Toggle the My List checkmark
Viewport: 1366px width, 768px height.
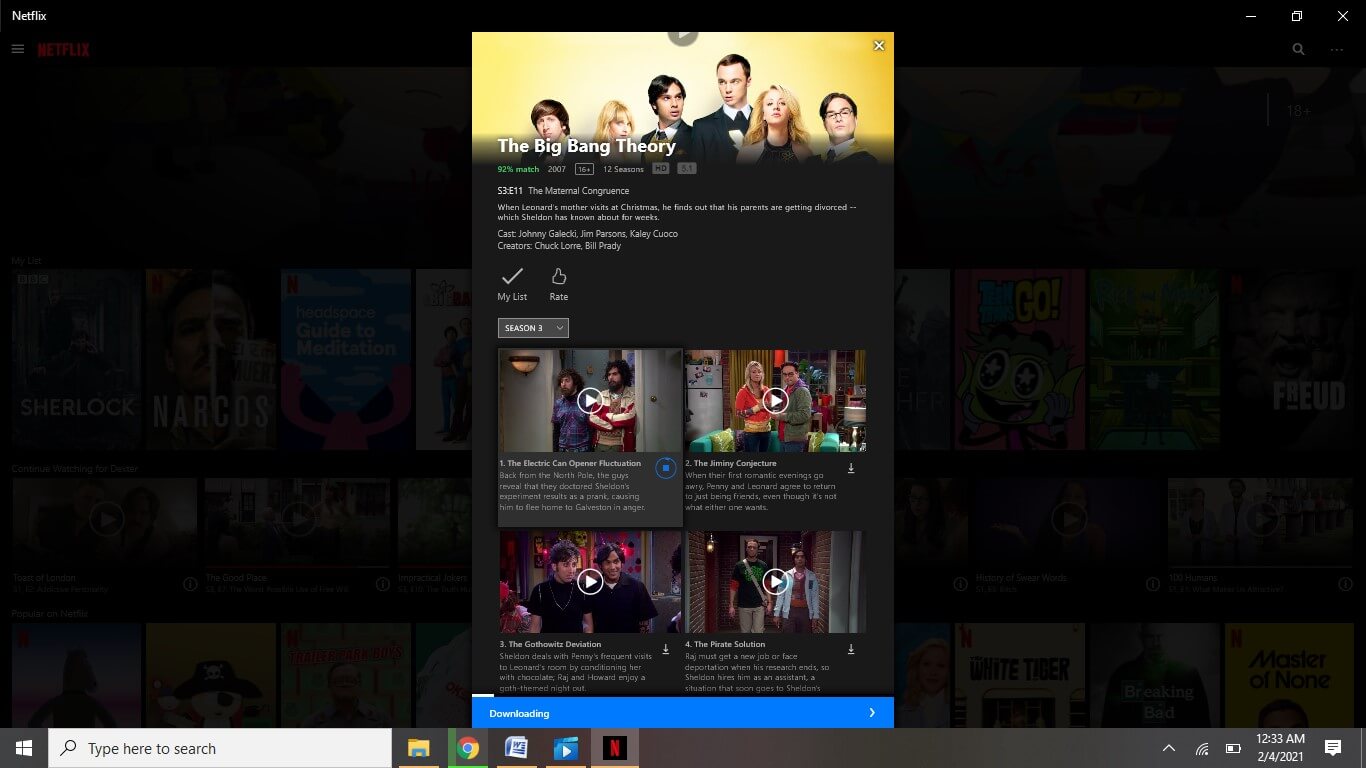pyautogui.click(x=512, y=284)
